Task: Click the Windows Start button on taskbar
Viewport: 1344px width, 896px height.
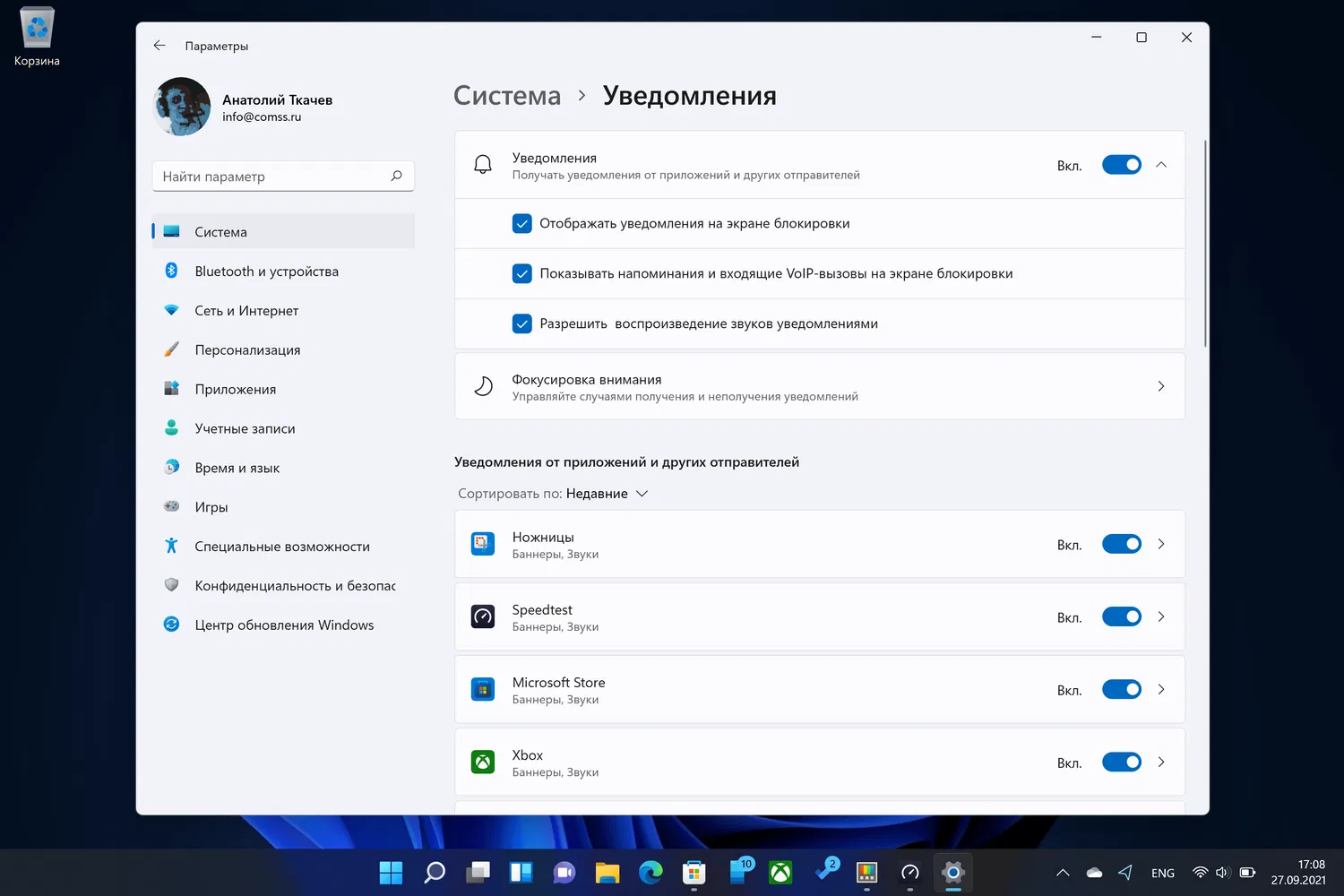Action: coord(391,872)
